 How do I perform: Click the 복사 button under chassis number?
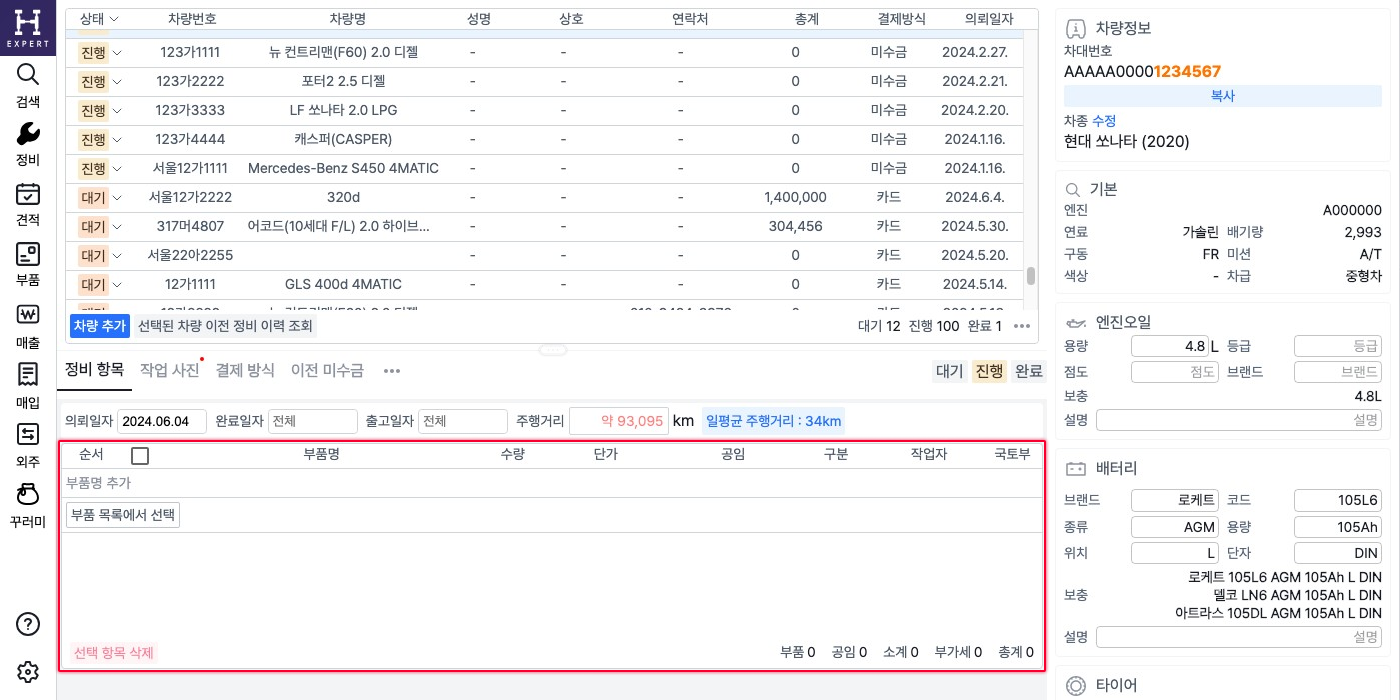coord(1222,96)
